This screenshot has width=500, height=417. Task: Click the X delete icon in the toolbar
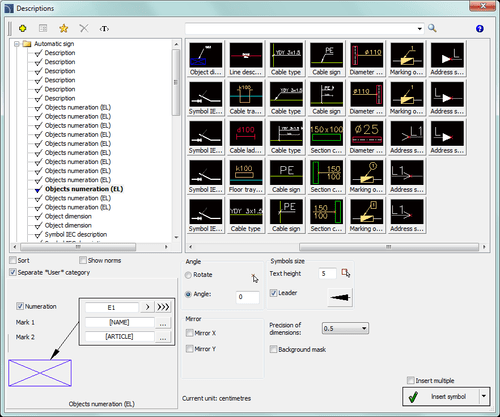click(84, 29)
